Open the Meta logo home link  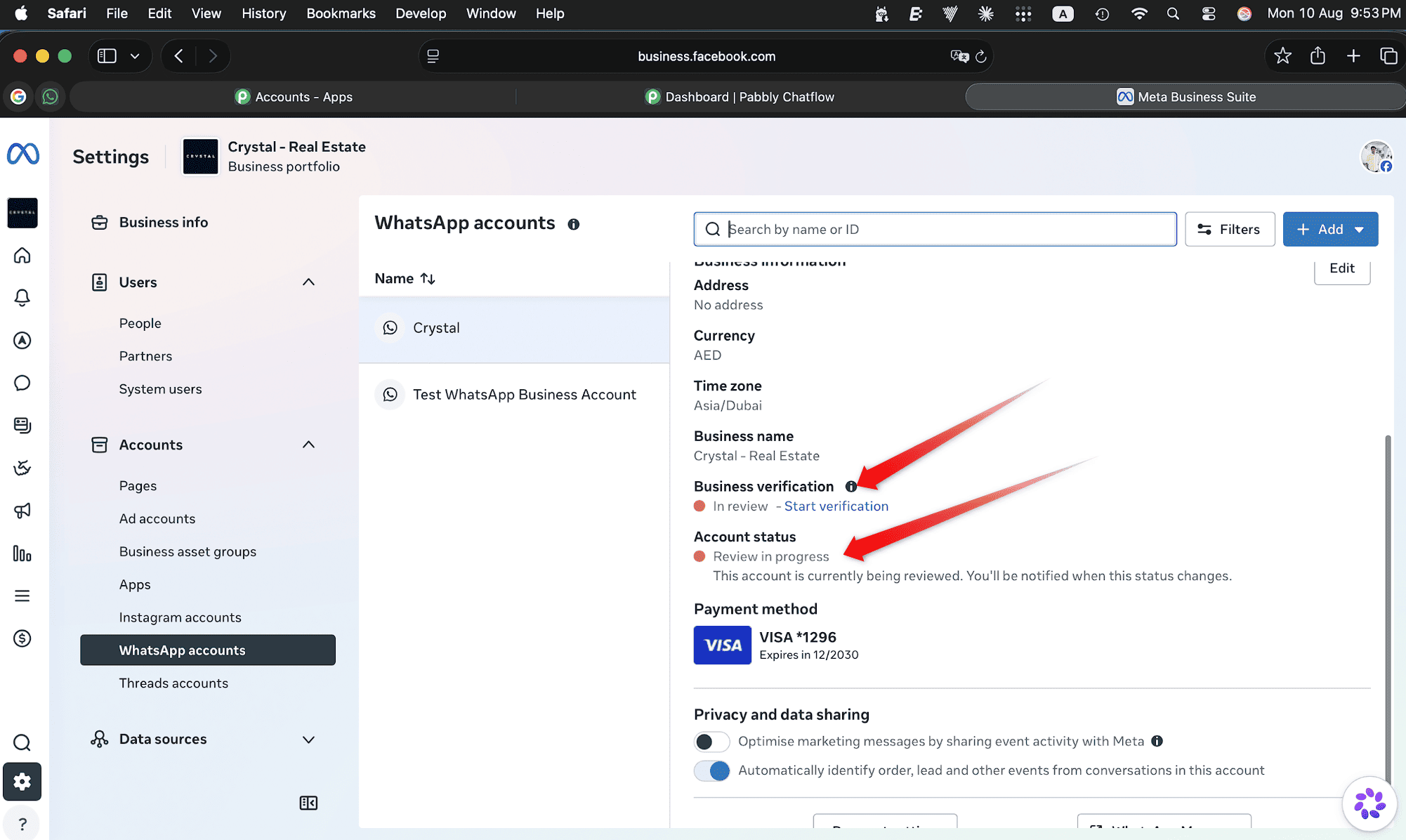click(x=23, y=154)
